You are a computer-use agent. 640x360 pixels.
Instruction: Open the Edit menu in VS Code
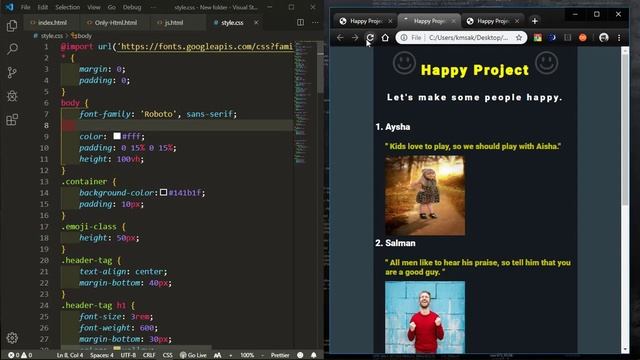coord(42,7)
